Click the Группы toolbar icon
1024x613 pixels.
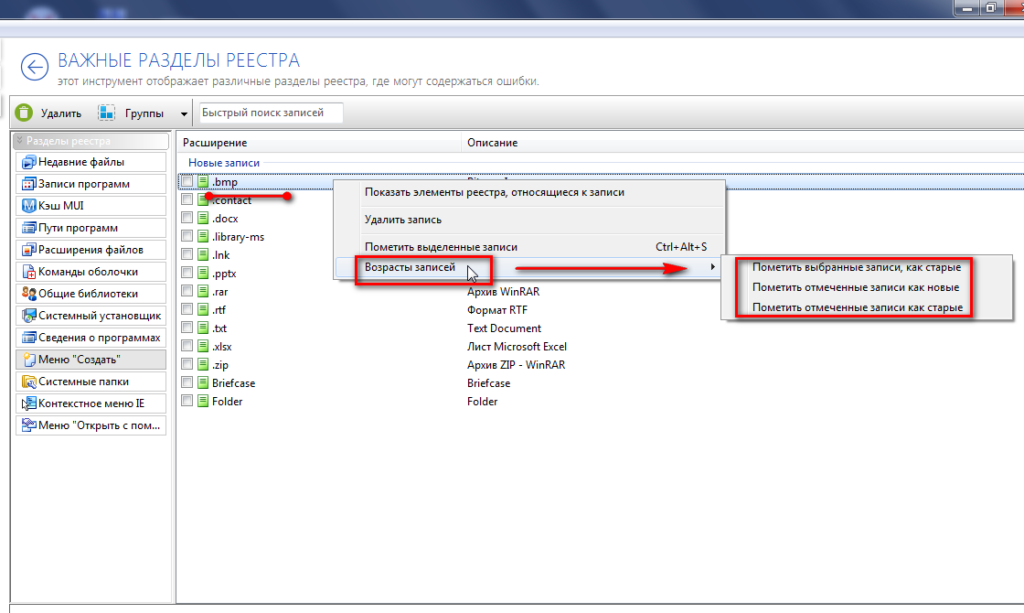click(x=107, y=113)
